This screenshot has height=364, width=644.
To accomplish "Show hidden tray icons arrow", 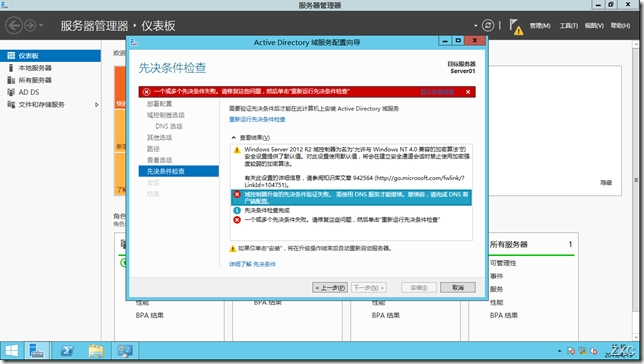I will [x=559, y=351].
